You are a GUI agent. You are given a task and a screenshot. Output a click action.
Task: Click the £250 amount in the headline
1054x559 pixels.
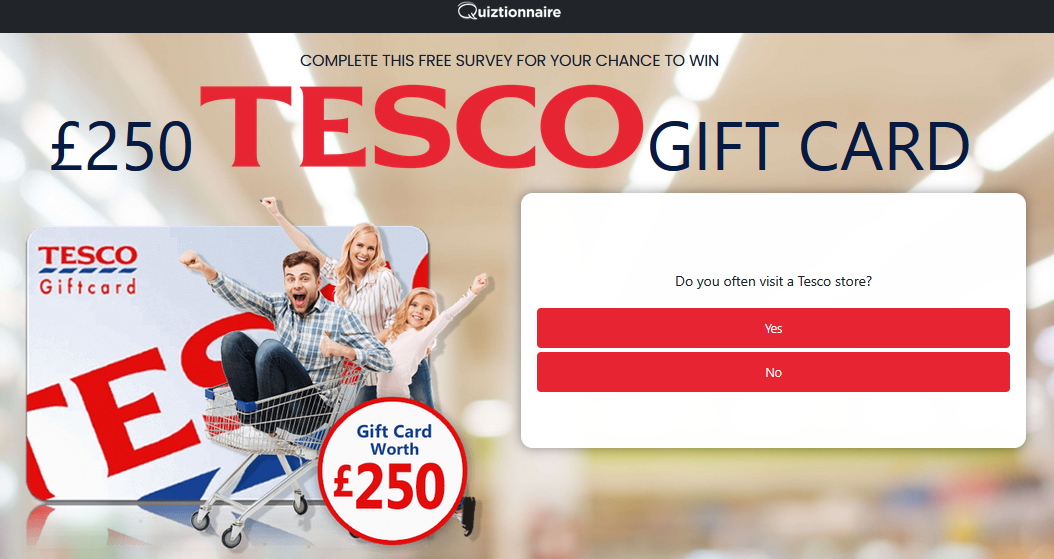pos(122,146)
